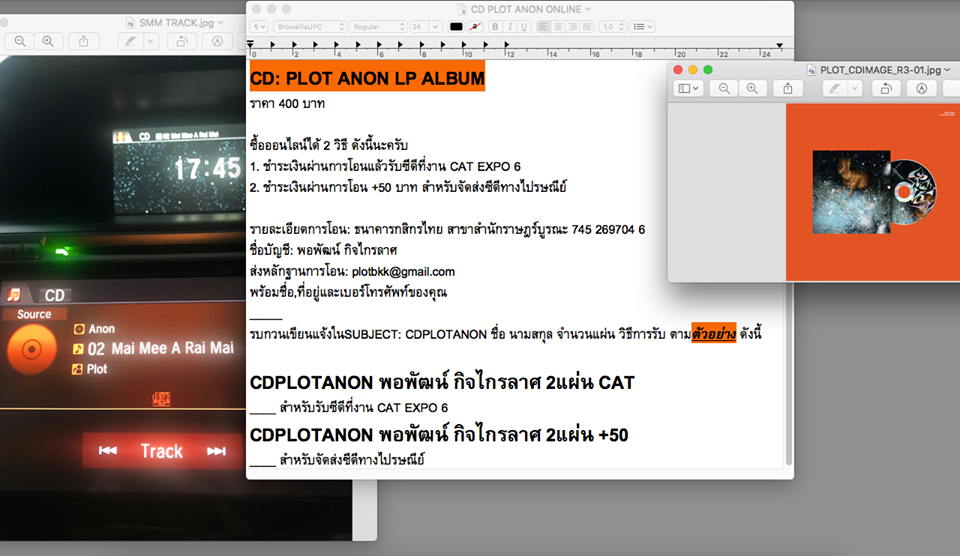
Task: Click CD PLOT ANON ONLINE document icon
Action: click(x=462, y=9)
